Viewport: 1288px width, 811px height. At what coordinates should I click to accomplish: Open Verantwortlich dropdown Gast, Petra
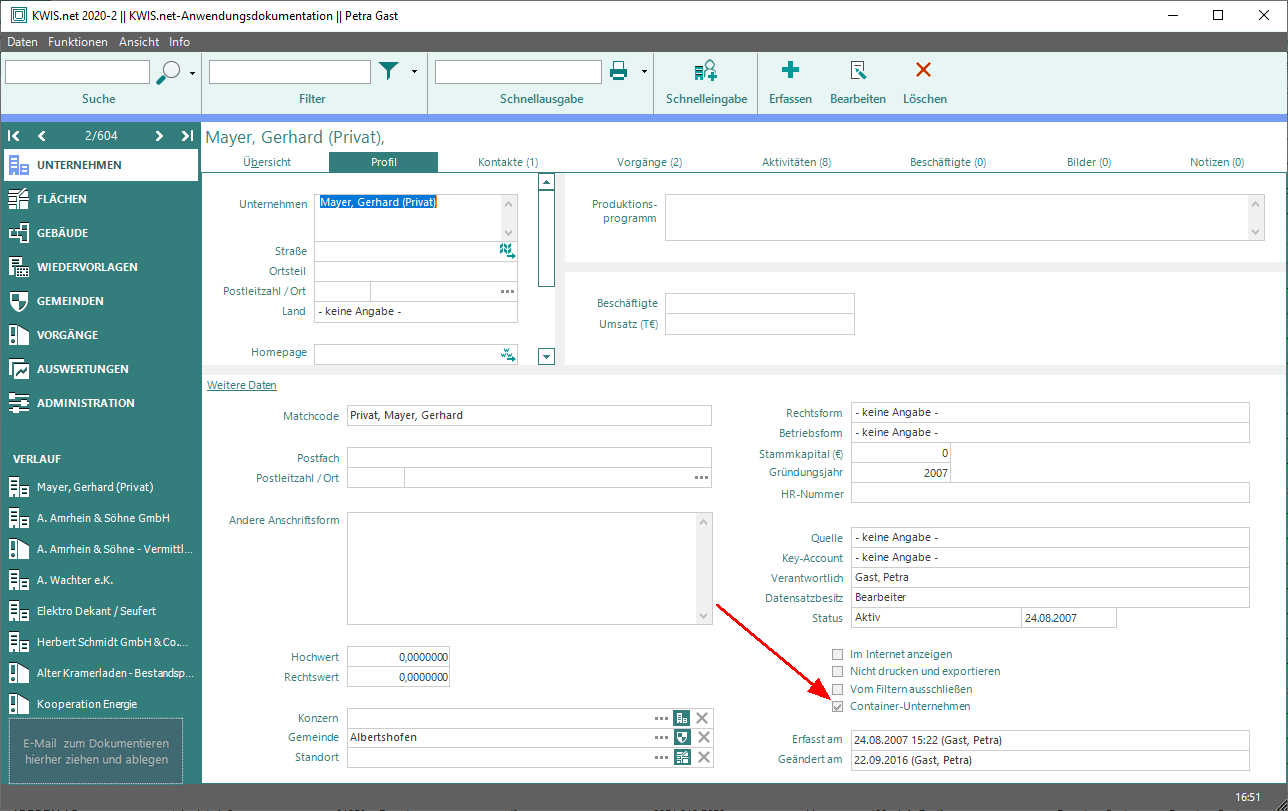(x=1050, y=577)
